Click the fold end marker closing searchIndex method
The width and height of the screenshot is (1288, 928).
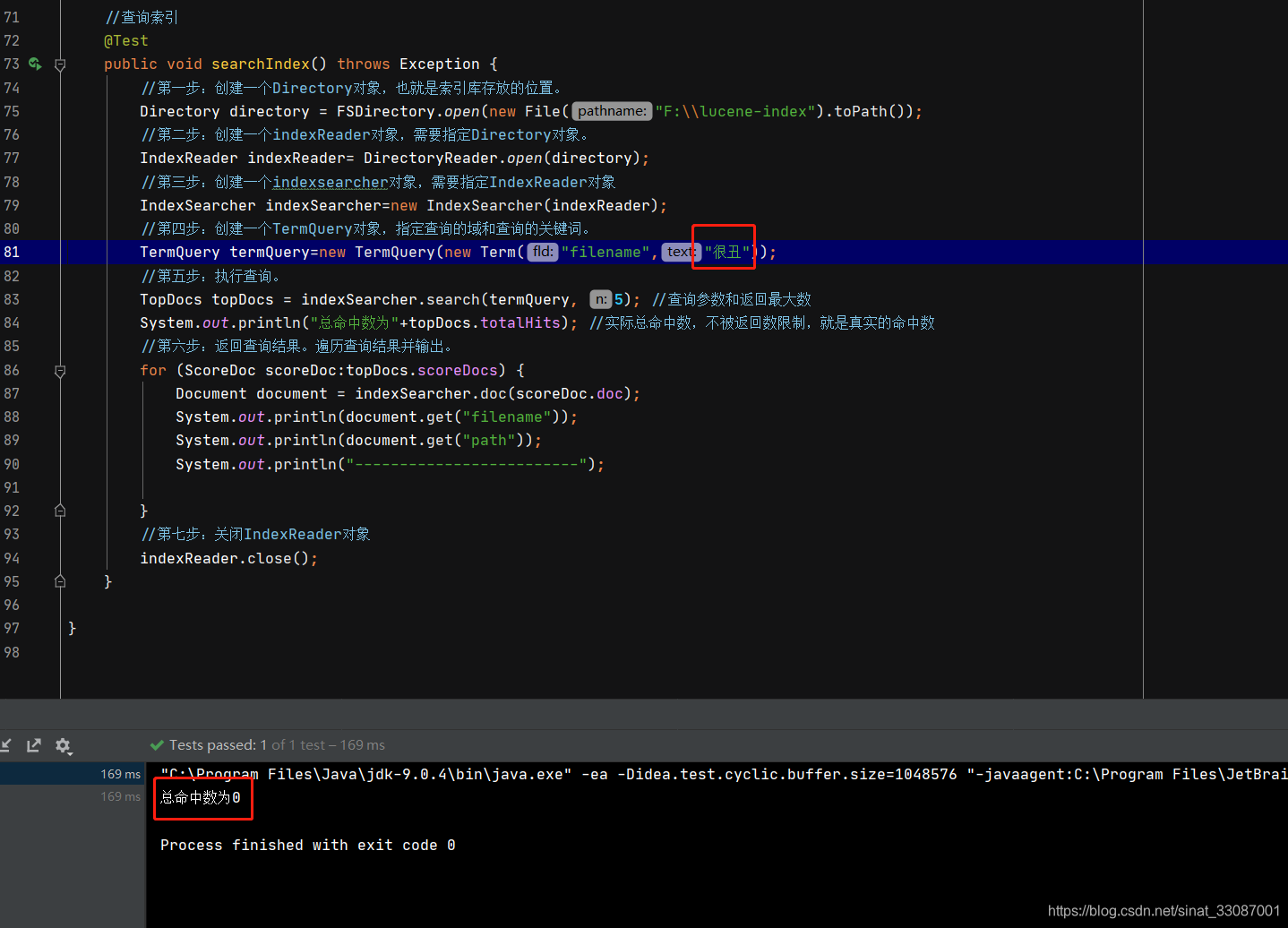[x=60, y=581]
